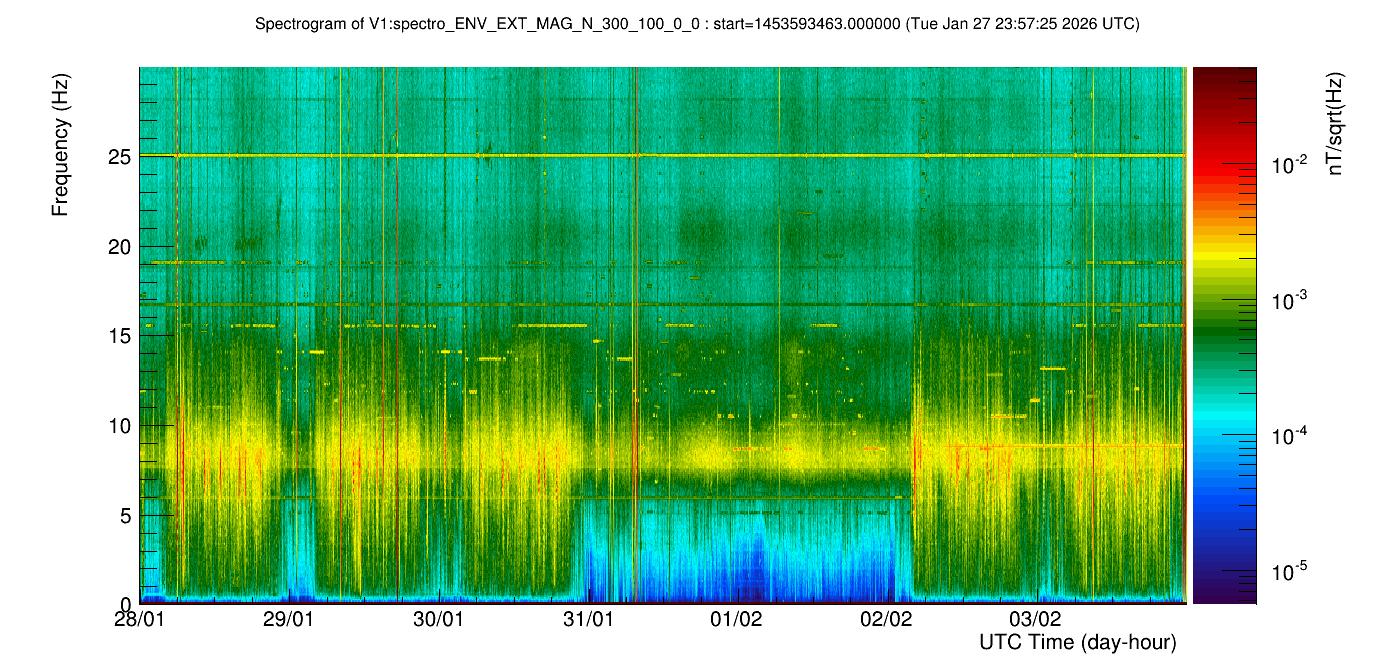Click the Frequency (Hz) axis label
Image resolution: width=1396 pixels, height=672 pixels.
[x=61, y=152]
